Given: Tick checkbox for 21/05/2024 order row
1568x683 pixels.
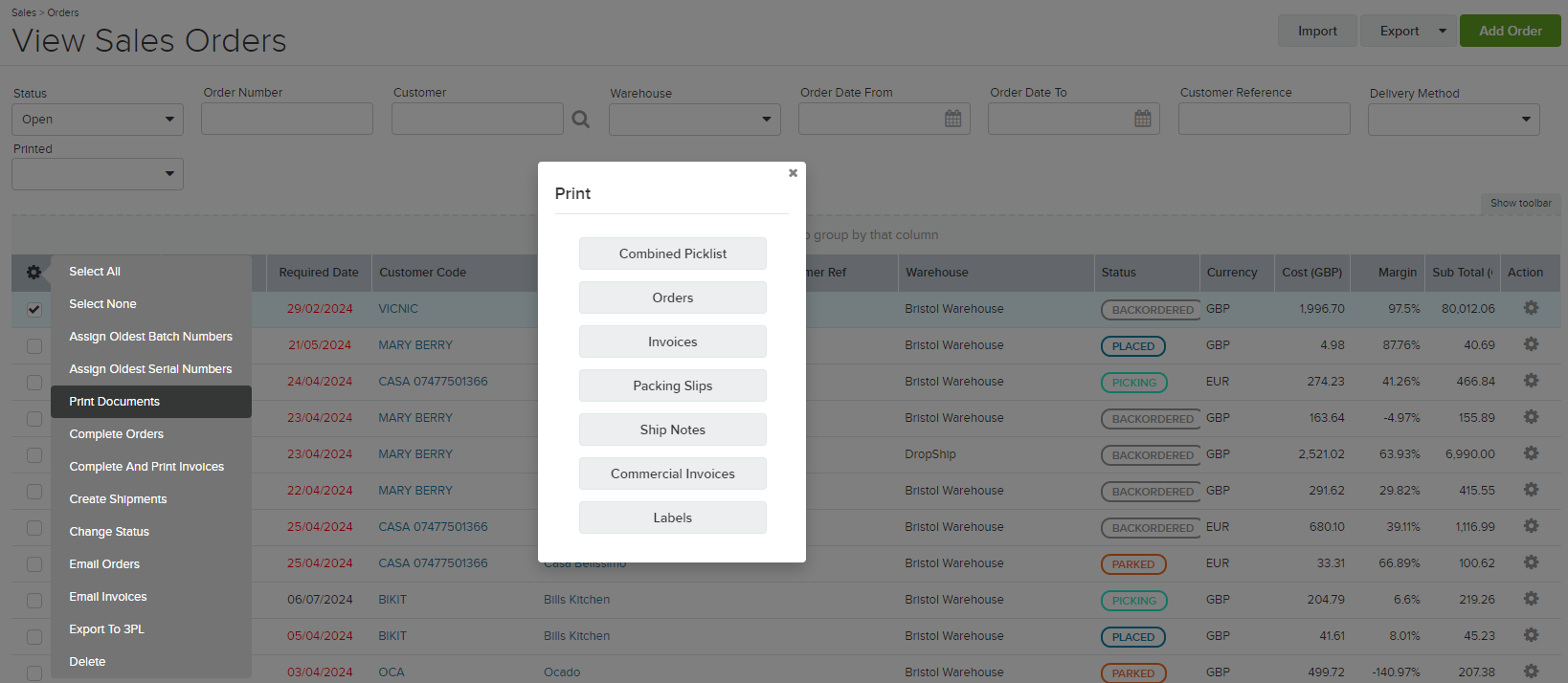Looking at the screenshot, I should tap(34, 346).
